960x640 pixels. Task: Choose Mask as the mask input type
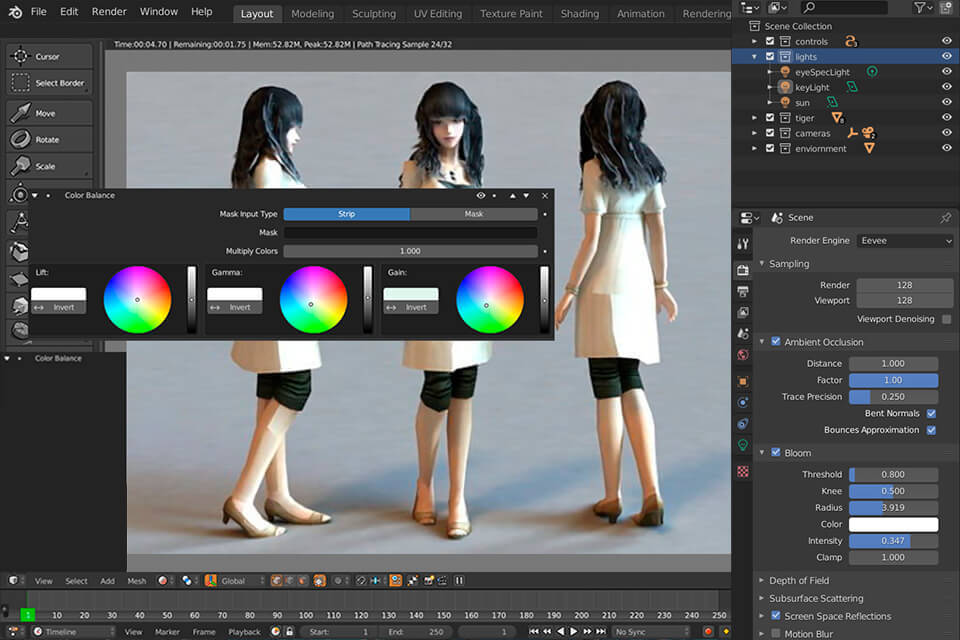pos(473,214)
